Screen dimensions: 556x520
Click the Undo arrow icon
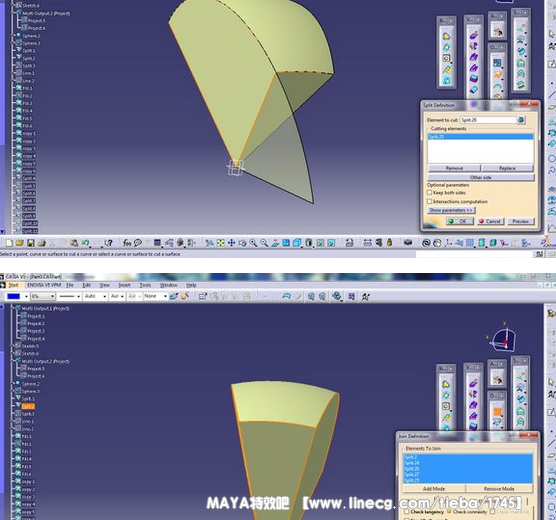pos(85,243)
